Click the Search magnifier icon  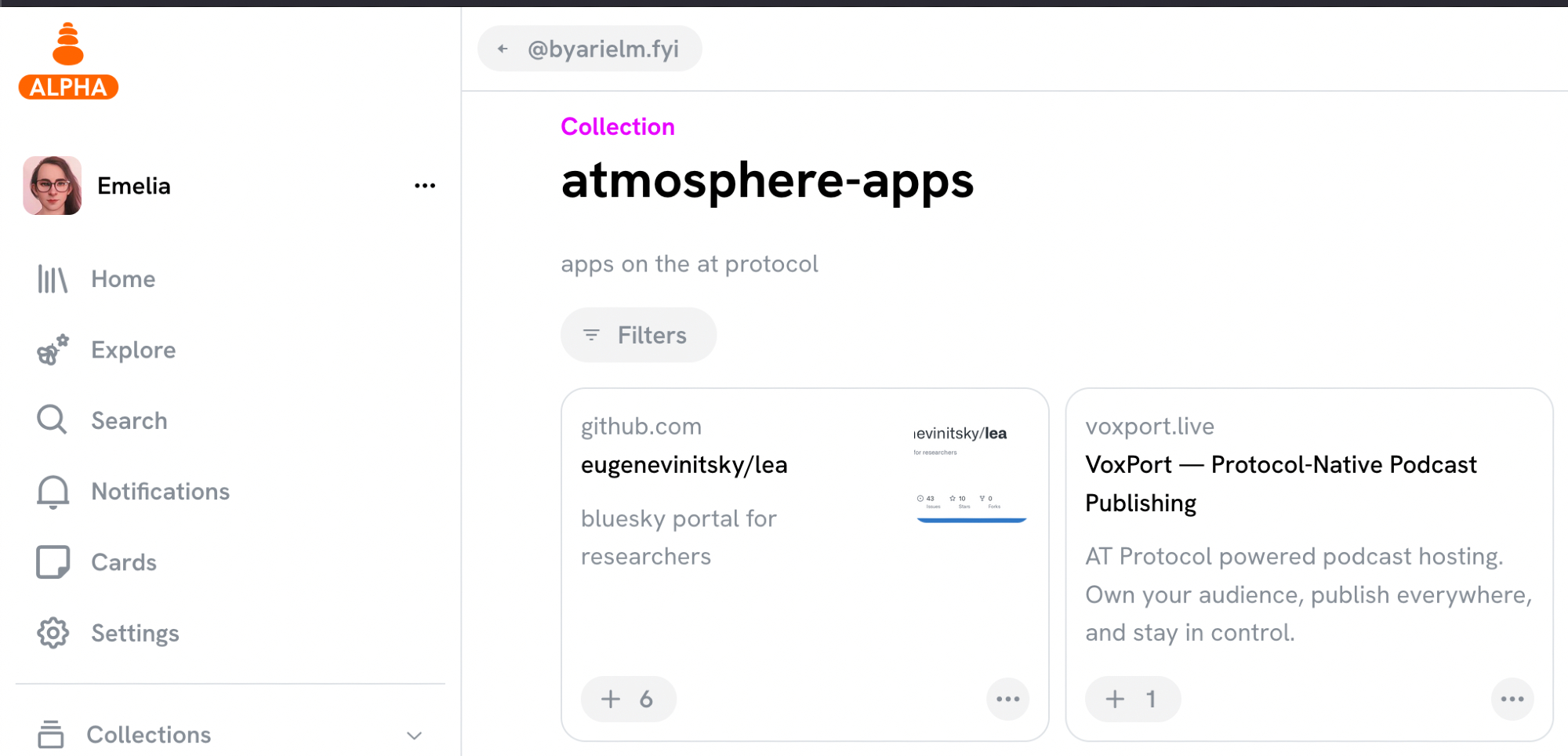pyautogui.click(x=53, y=420)
